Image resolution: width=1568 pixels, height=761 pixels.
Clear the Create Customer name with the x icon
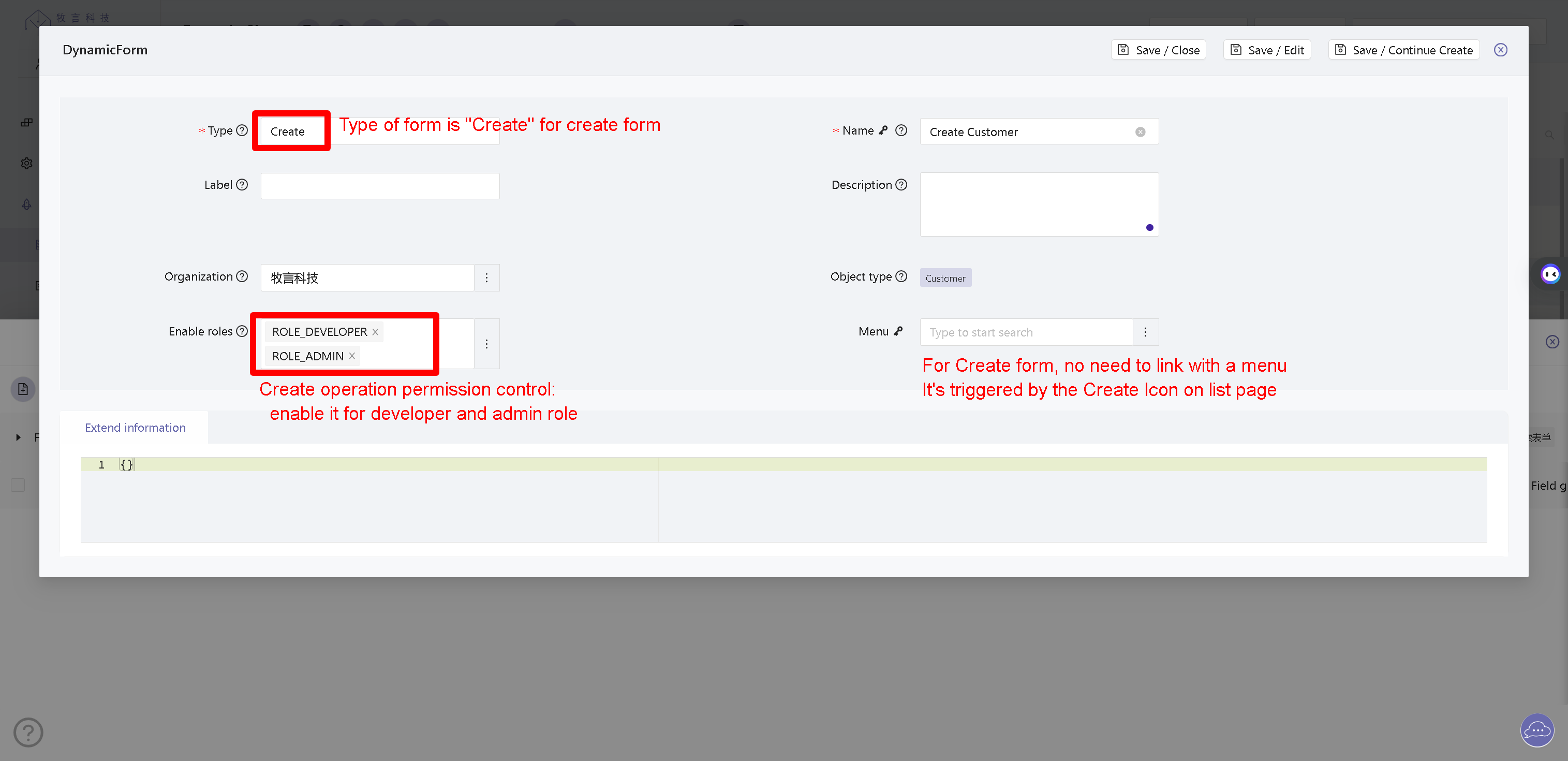click(x=1140, y=131)
